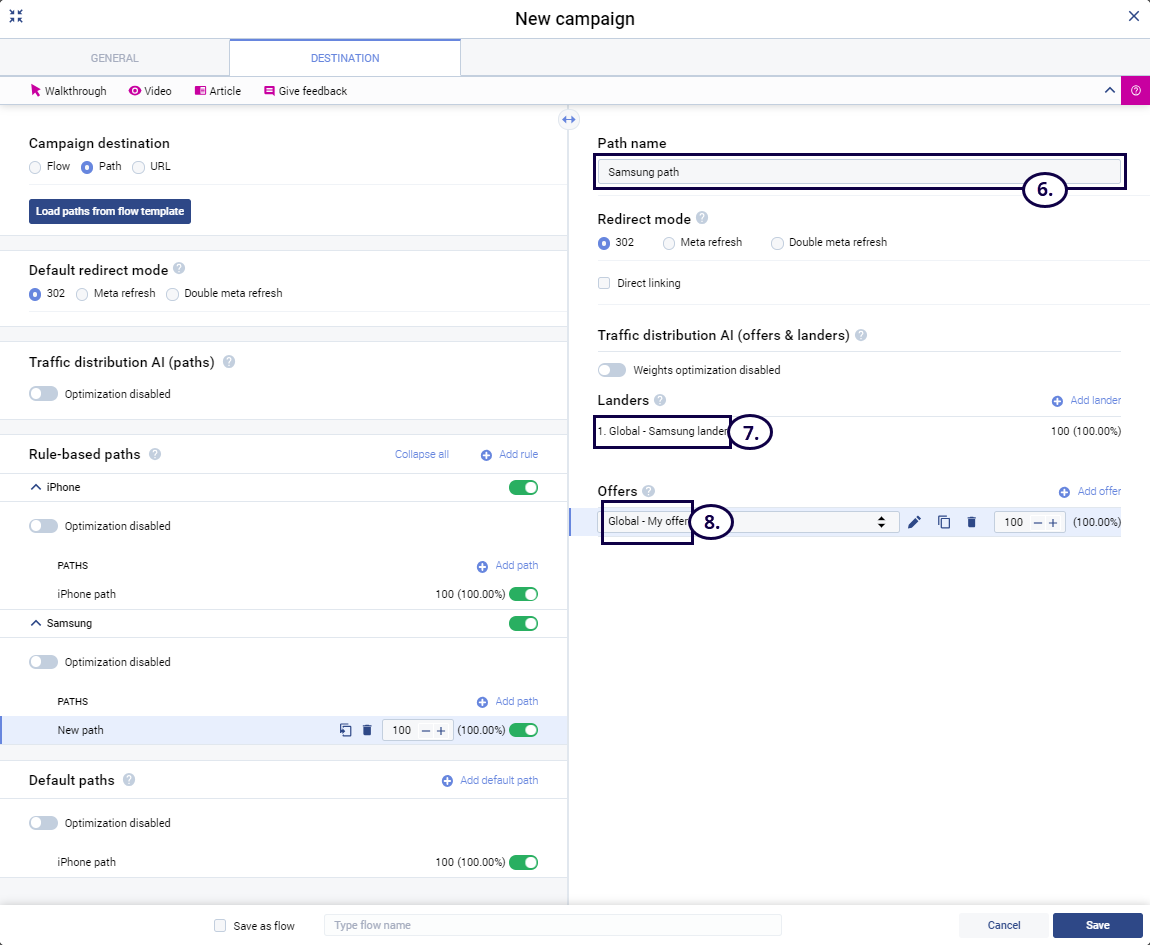Open the pink help icon at top right
The width and height of the screenshot is (1150, 945).
1135,90
